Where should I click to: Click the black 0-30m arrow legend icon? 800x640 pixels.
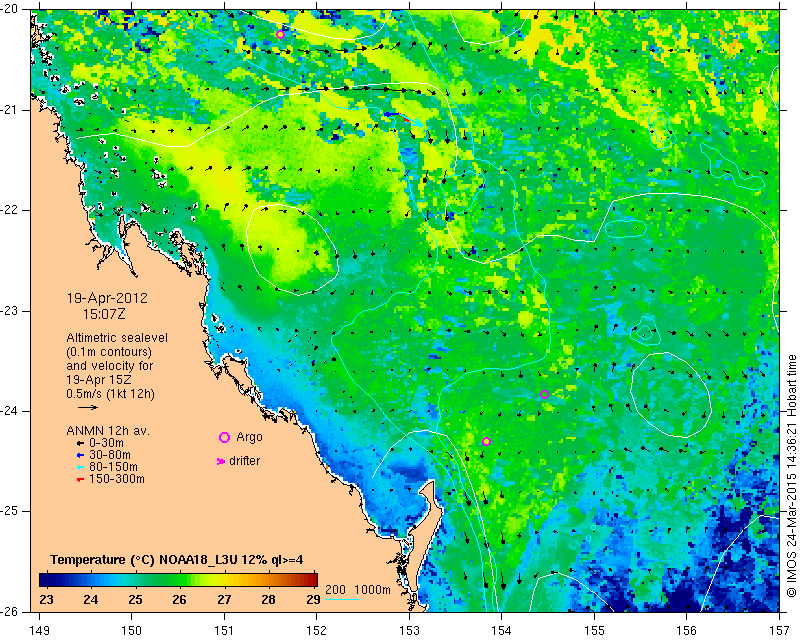[80, 444]
